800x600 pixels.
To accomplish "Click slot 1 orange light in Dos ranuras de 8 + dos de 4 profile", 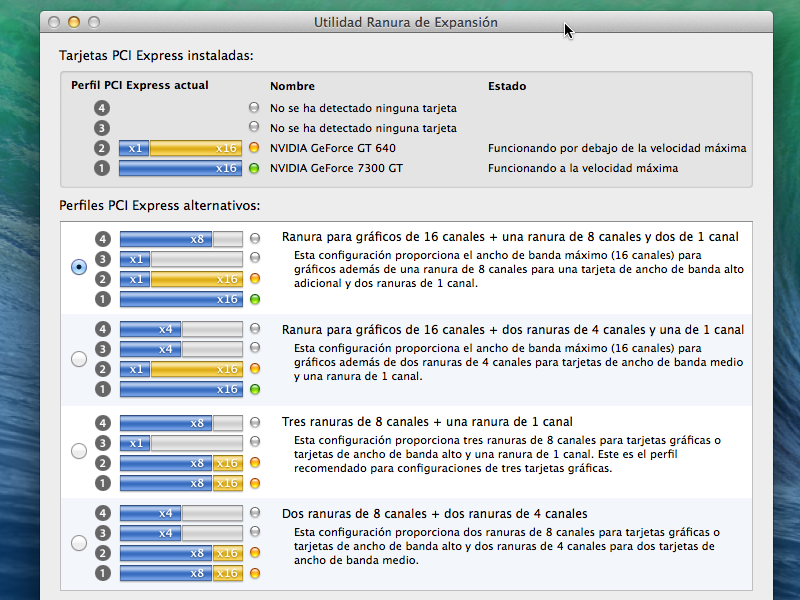I will click(255, 573).
